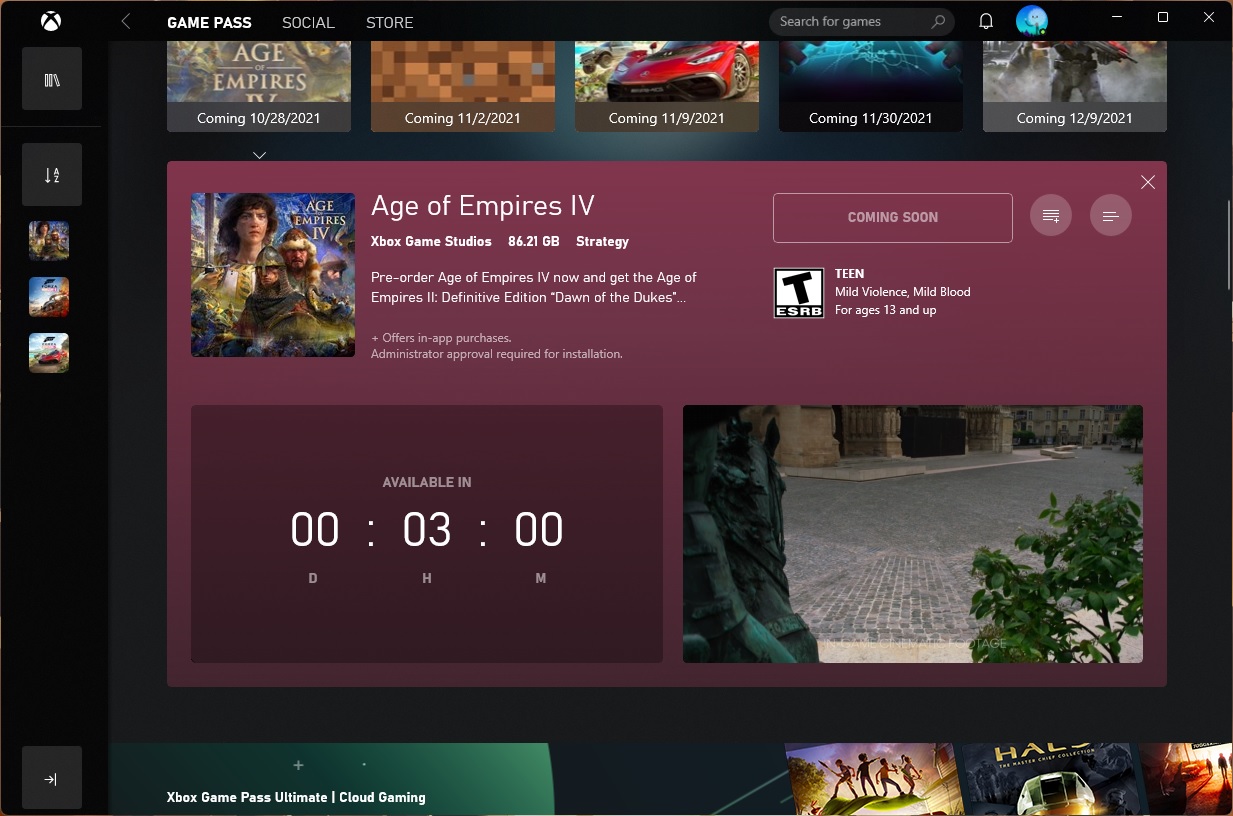Open the game tile left of Halo
Viewport: 1233px width, 816px height.
[x=875, y=779]
